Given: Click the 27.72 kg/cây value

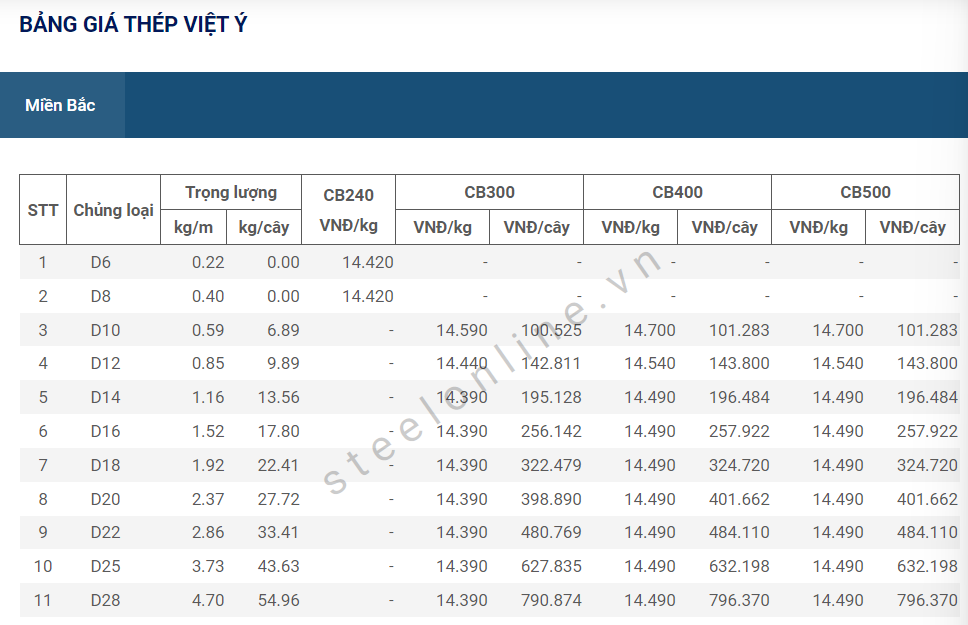Looking at the screenshot, I should [x=279, y=499].
